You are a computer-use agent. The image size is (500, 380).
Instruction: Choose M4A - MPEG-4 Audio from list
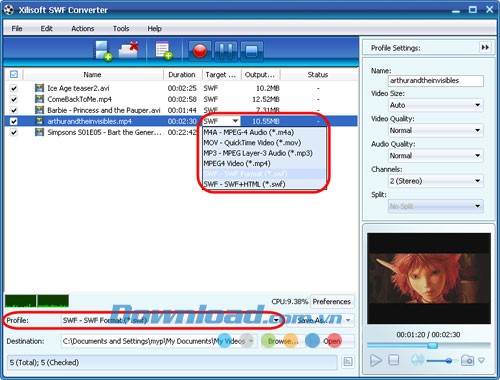coord(265,132)
